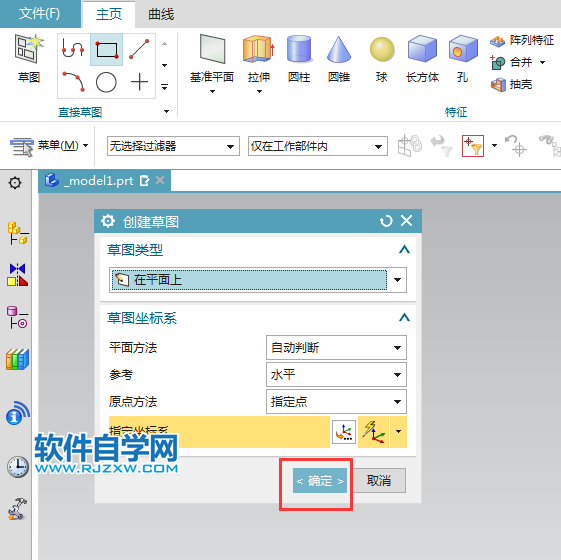Screen dimensions: 561x560
Task: Collapse the 草图坐标系 section
Action: 404,317
